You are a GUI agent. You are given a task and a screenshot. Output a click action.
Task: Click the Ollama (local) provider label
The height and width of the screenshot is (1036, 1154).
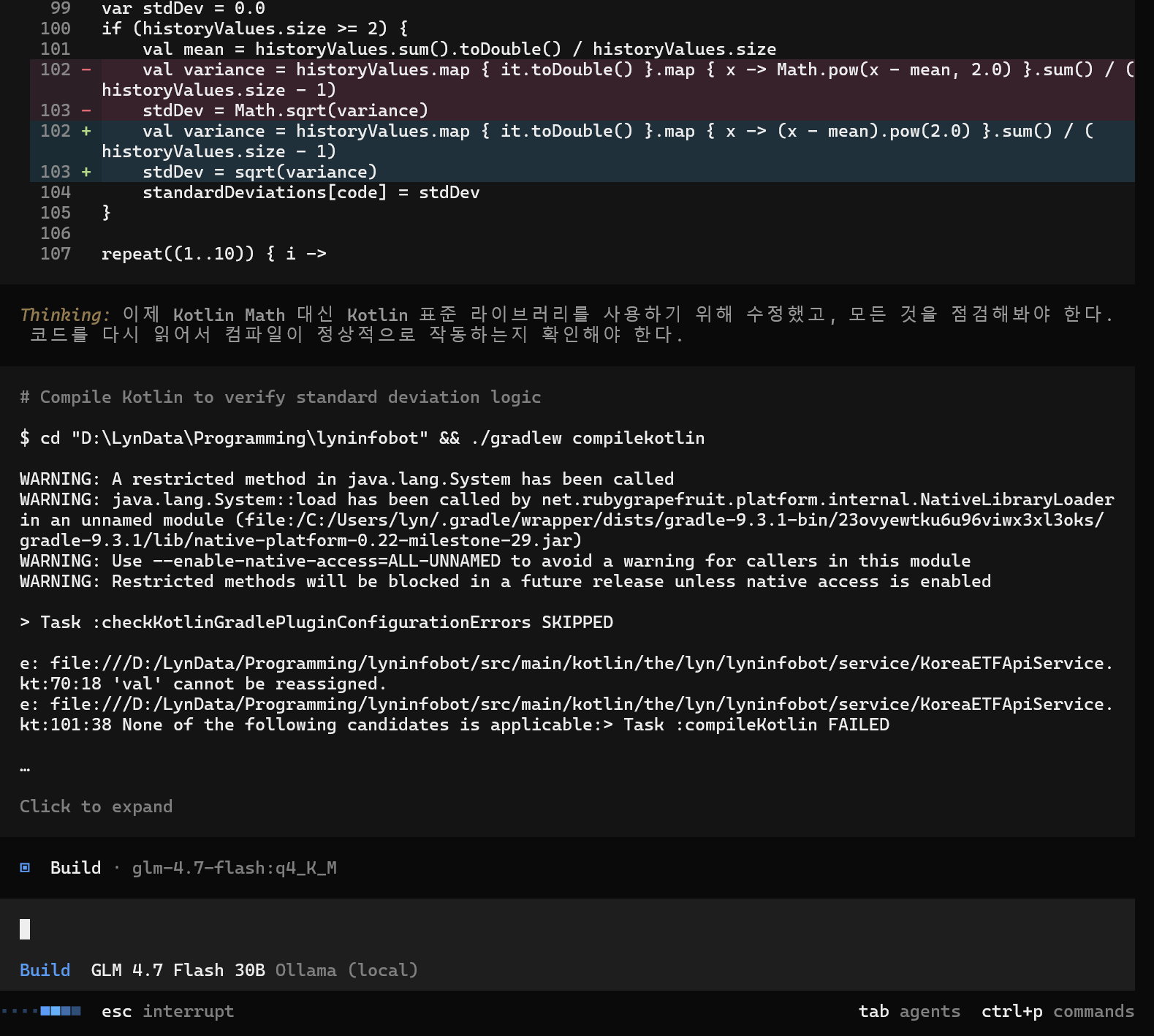point(346,970)
